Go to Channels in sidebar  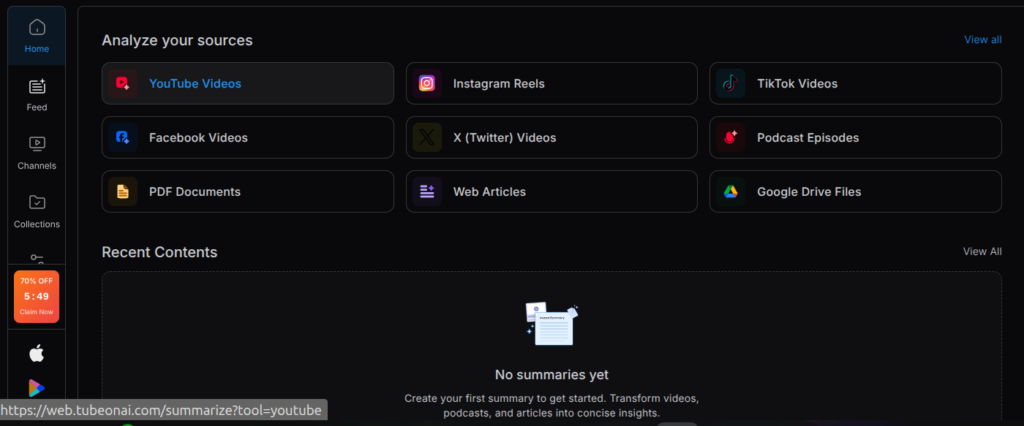[x=37, y=152]
